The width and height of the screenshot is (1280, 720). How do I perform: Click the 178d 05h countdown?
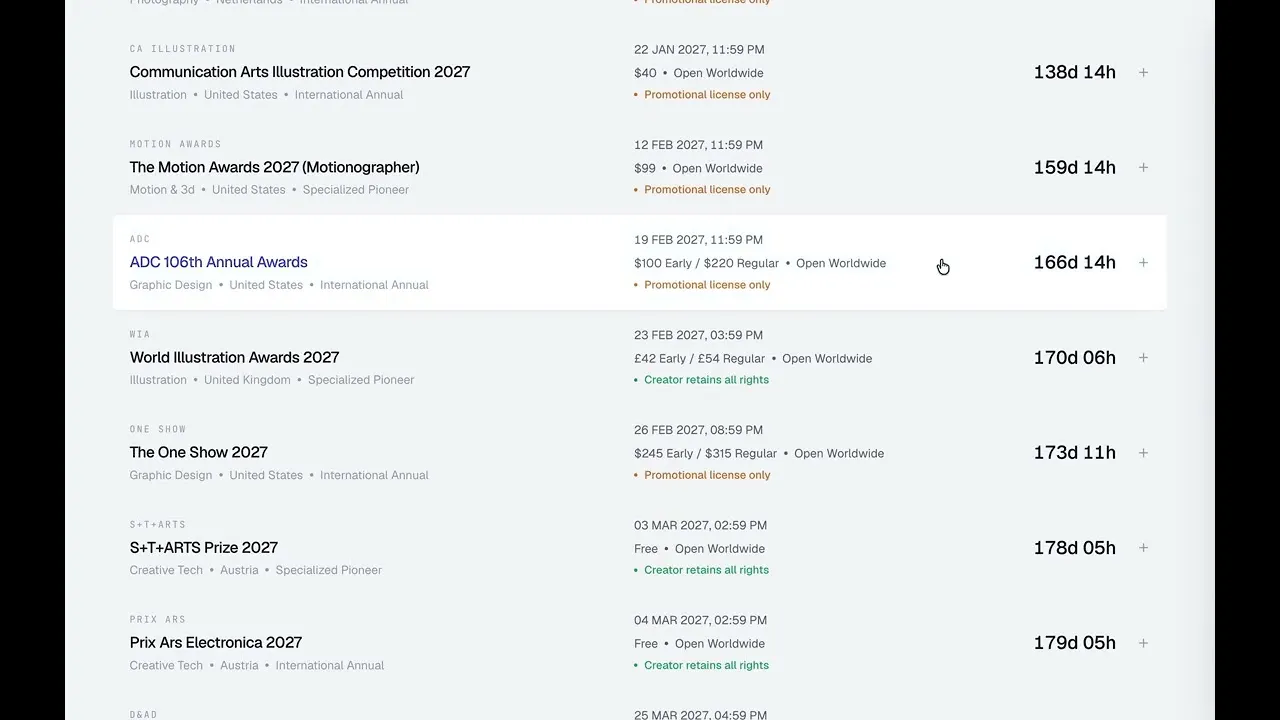pyautogui.click(x=1075, y=547)
